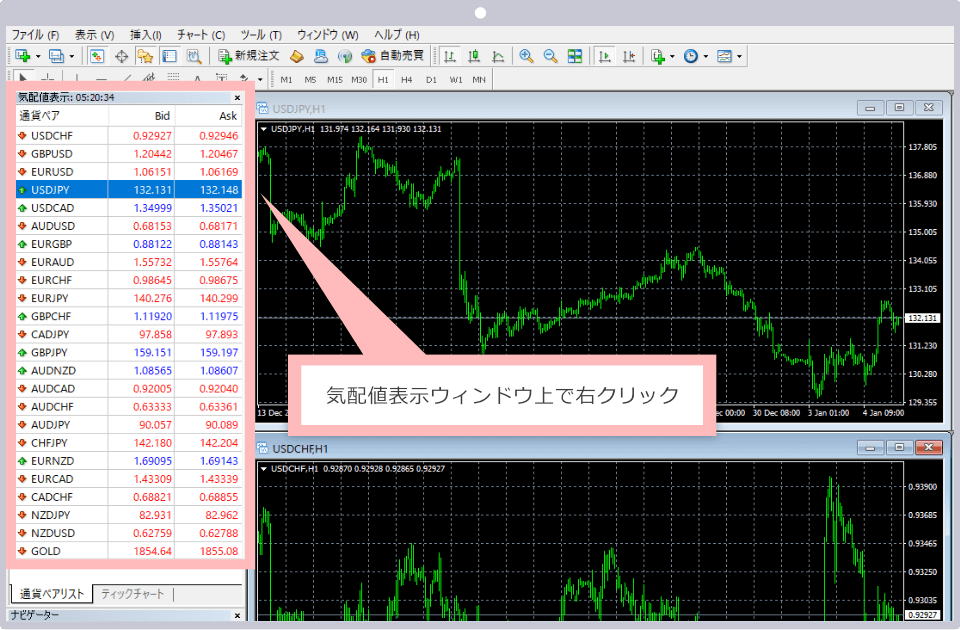Select the H4 timeframe button
The width and height of the screenshot is (960, 630).
coord(407,79)
